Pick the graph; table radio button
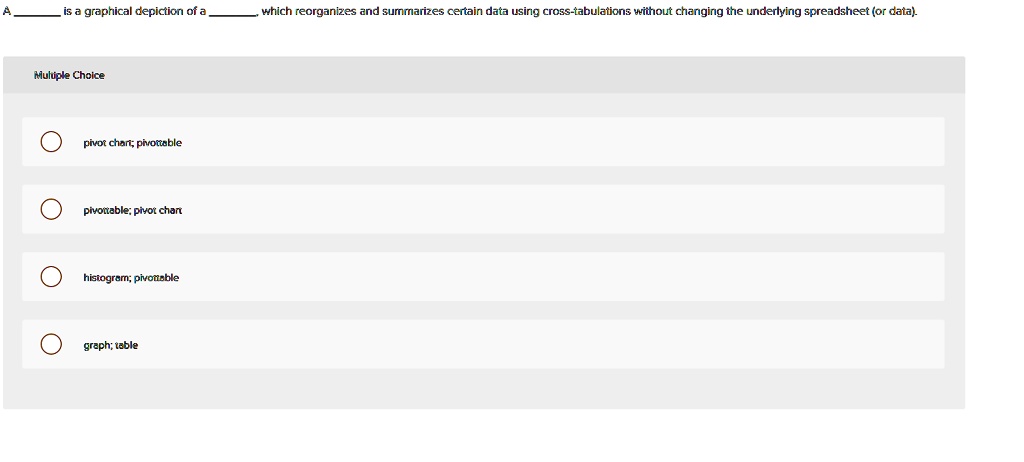 tap(51, 344)
